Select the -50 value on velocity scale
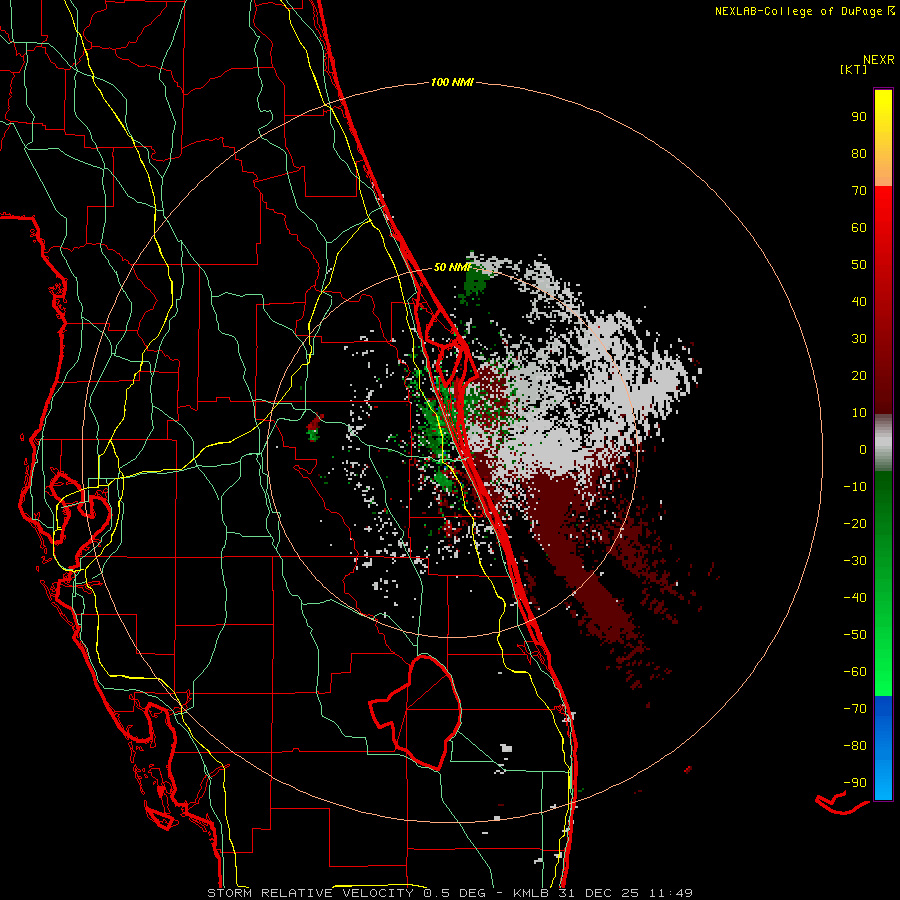The width and height of the screenshot is (900, 900). (855, 635)
